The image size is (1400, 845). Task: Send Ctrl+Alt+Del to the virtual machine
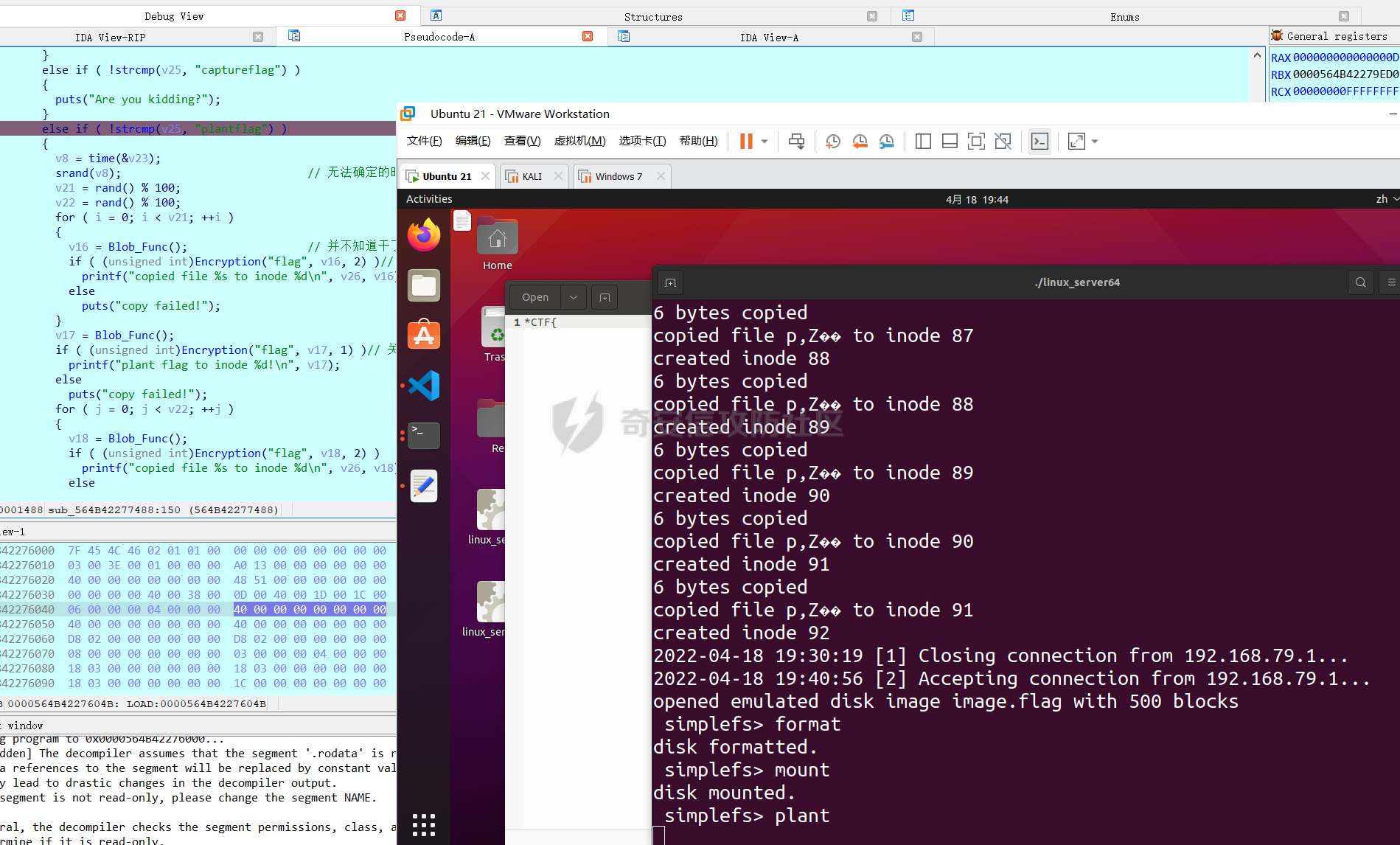796,141
